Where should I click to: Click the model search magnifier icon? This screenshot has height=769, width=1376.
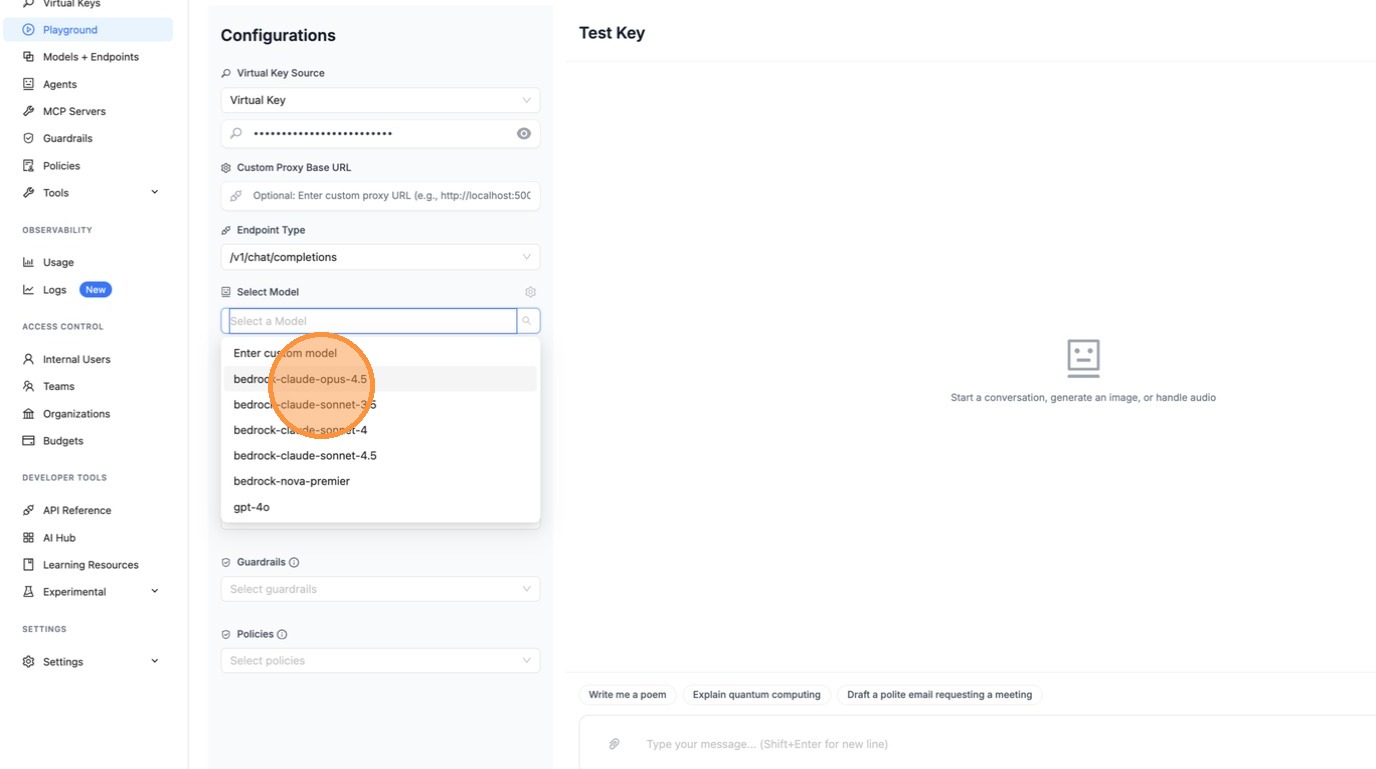click(x=527, y=321)
